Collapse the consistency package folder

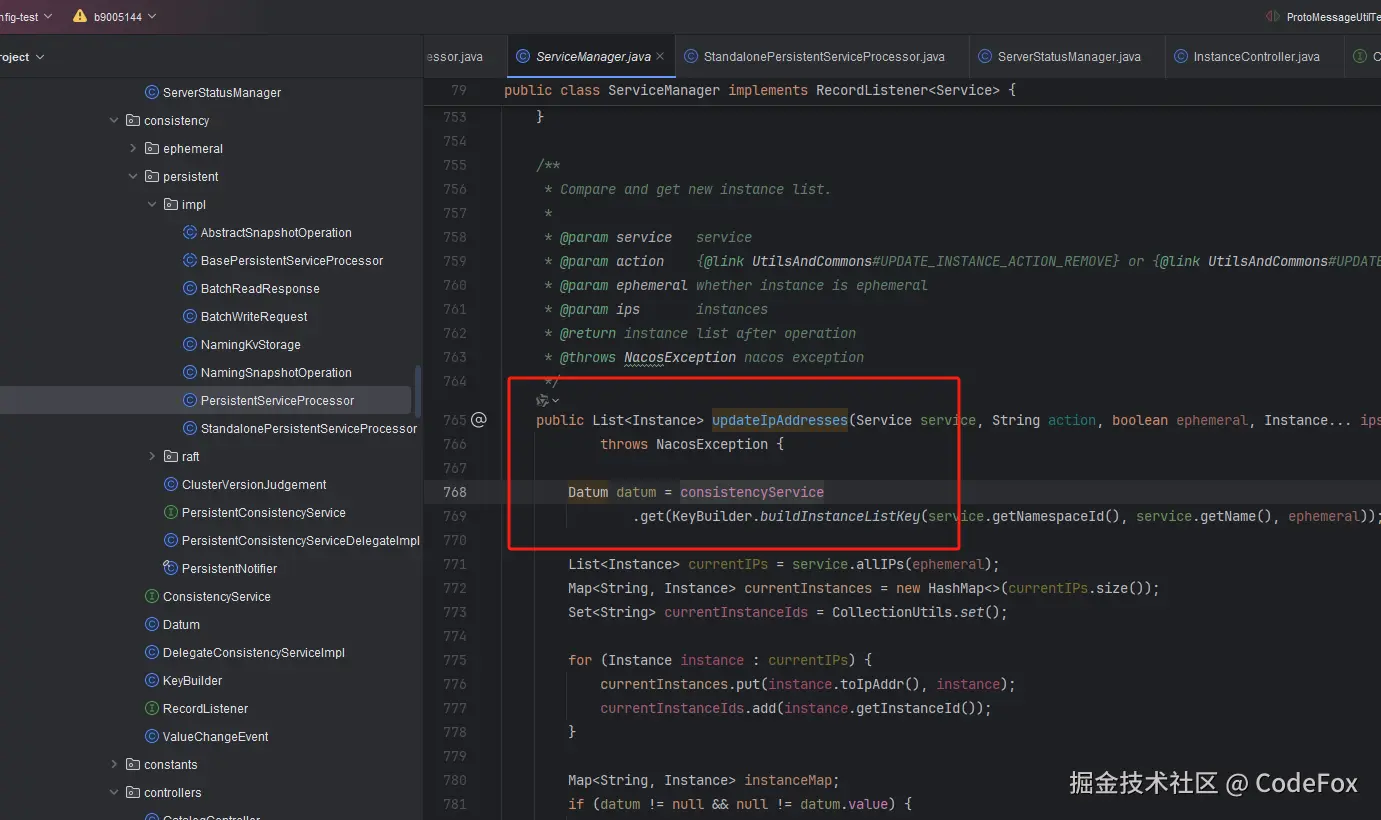pos(114,120)
